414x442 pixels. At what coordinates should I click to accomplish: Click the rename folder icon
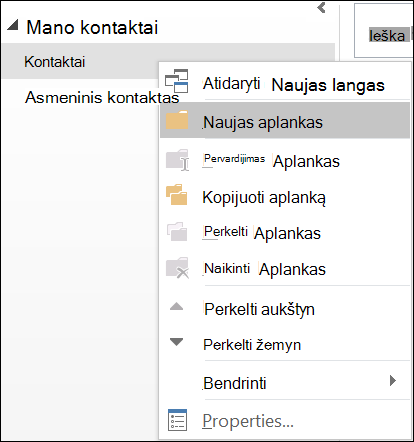177,160
